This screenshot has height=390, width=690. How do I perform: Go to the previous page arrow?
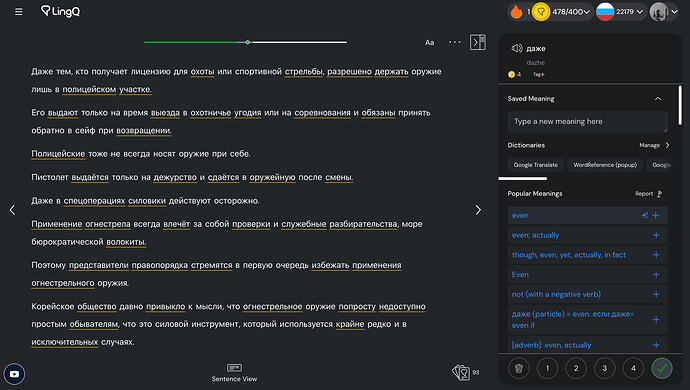pos(12,210)
